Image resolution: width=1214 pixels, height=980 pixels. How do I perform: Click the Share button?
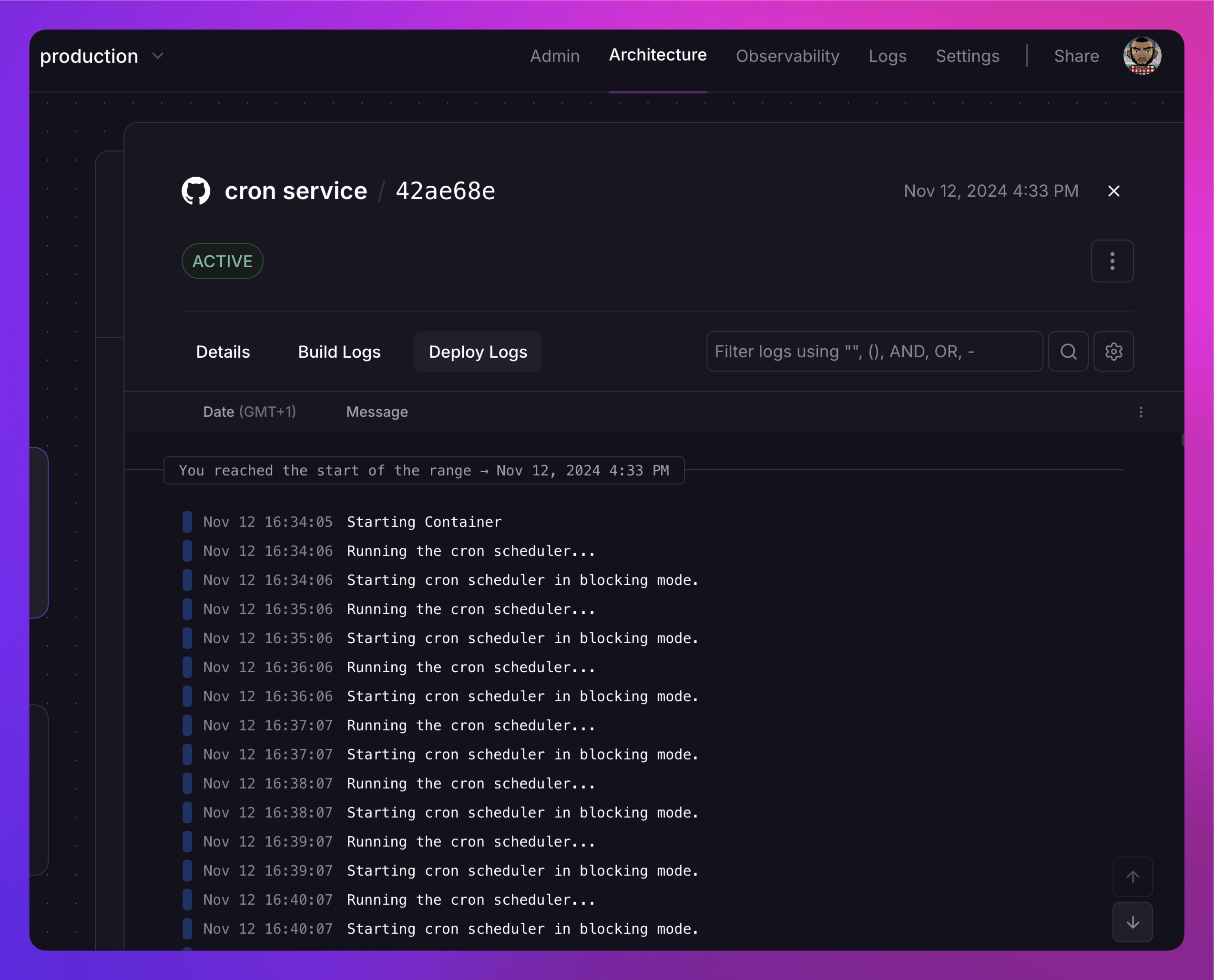pos(1076,56)
